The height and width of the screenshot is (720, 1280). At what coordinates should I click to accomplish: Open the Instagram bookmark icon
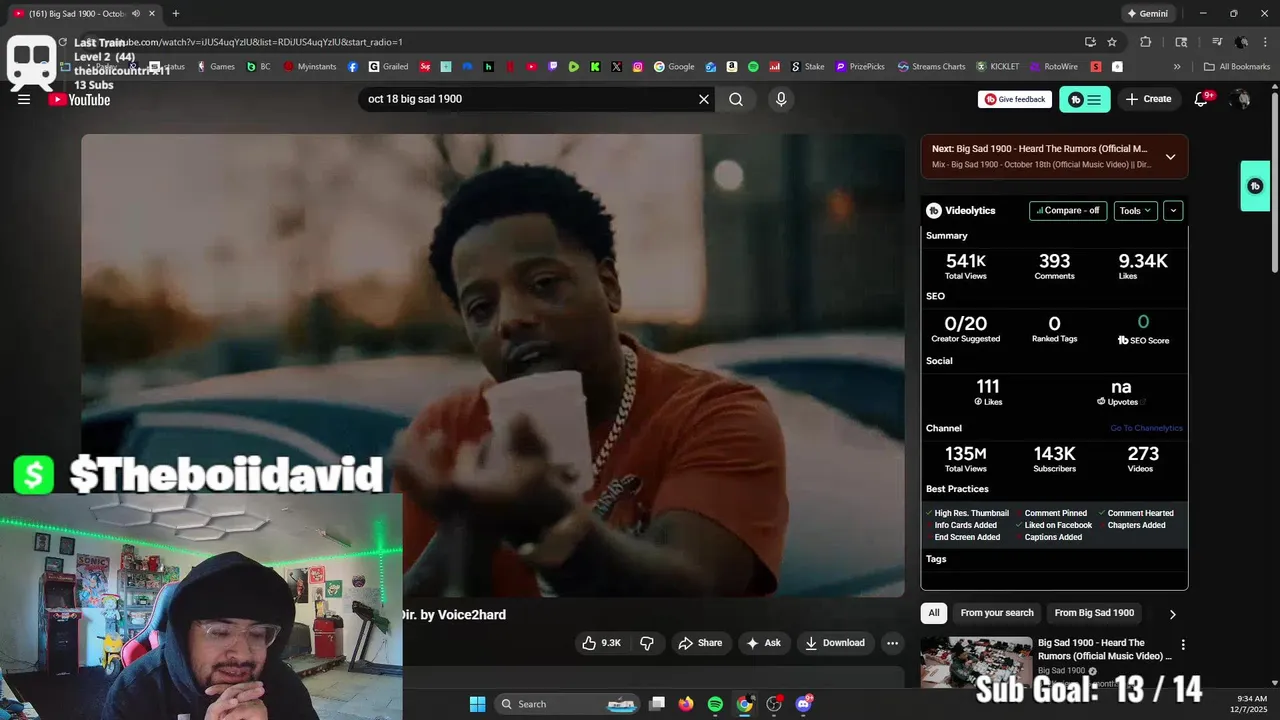click(638, 67)
